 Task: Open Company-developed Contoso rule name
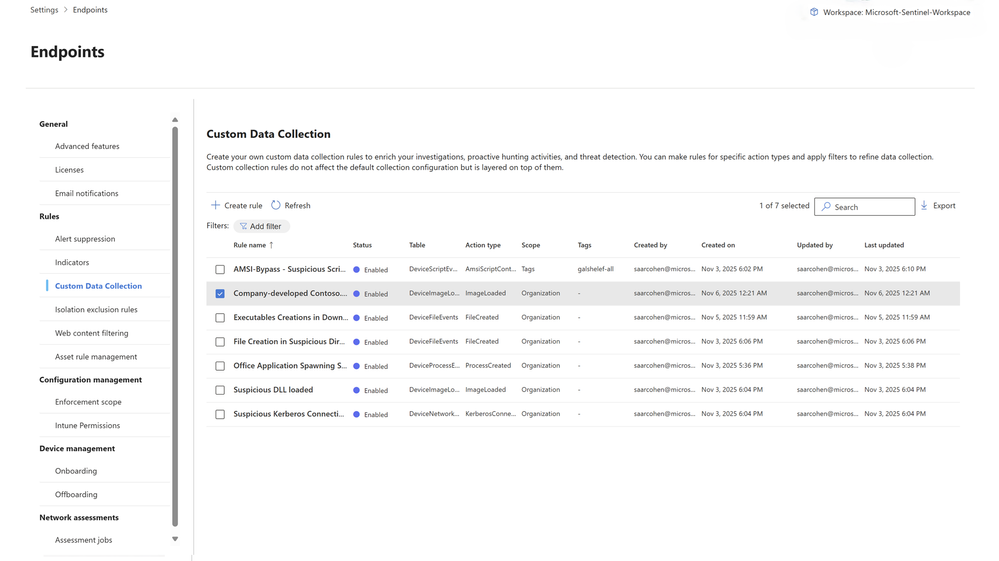[291, 294]
